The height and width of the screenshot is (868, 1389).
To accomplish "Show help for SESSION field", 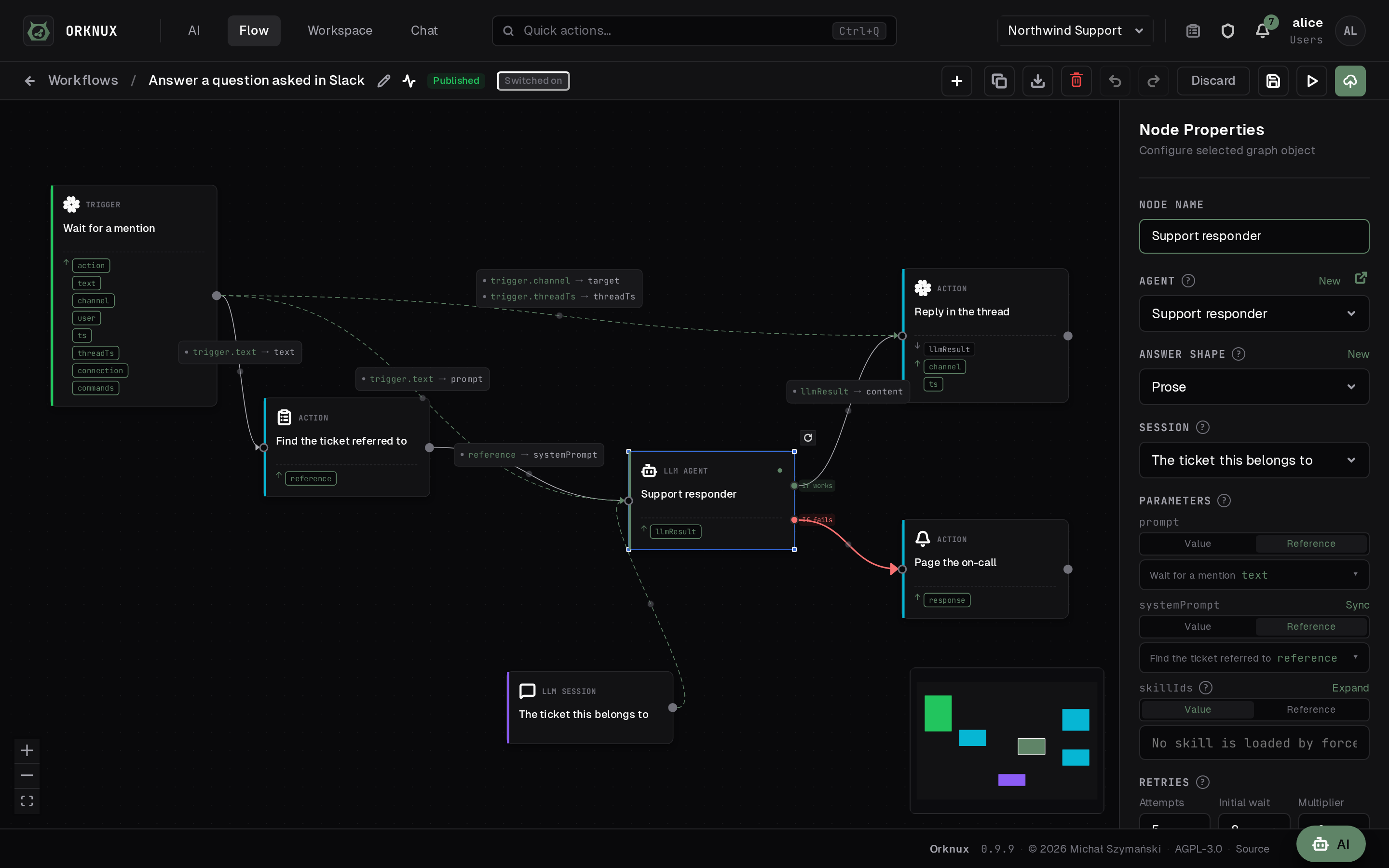I will 1202,428.
